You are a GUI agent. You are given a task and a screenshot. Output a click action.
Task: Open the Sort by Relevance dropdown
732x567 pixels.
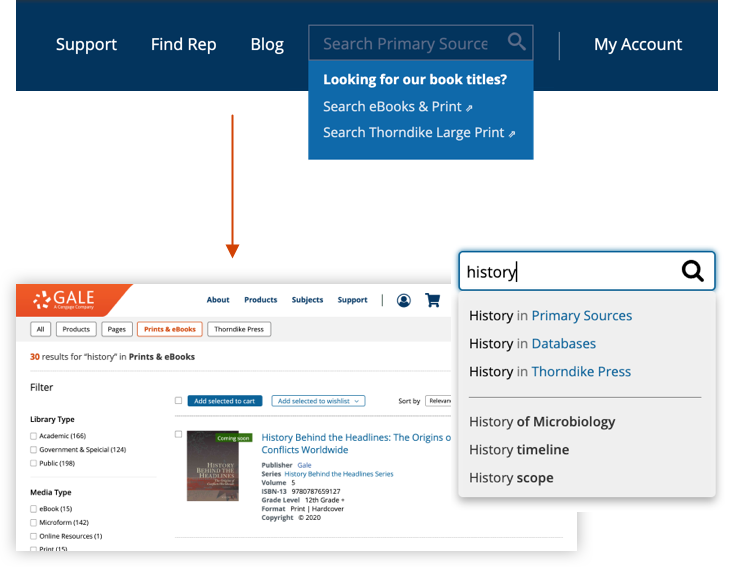pos(439,401)
